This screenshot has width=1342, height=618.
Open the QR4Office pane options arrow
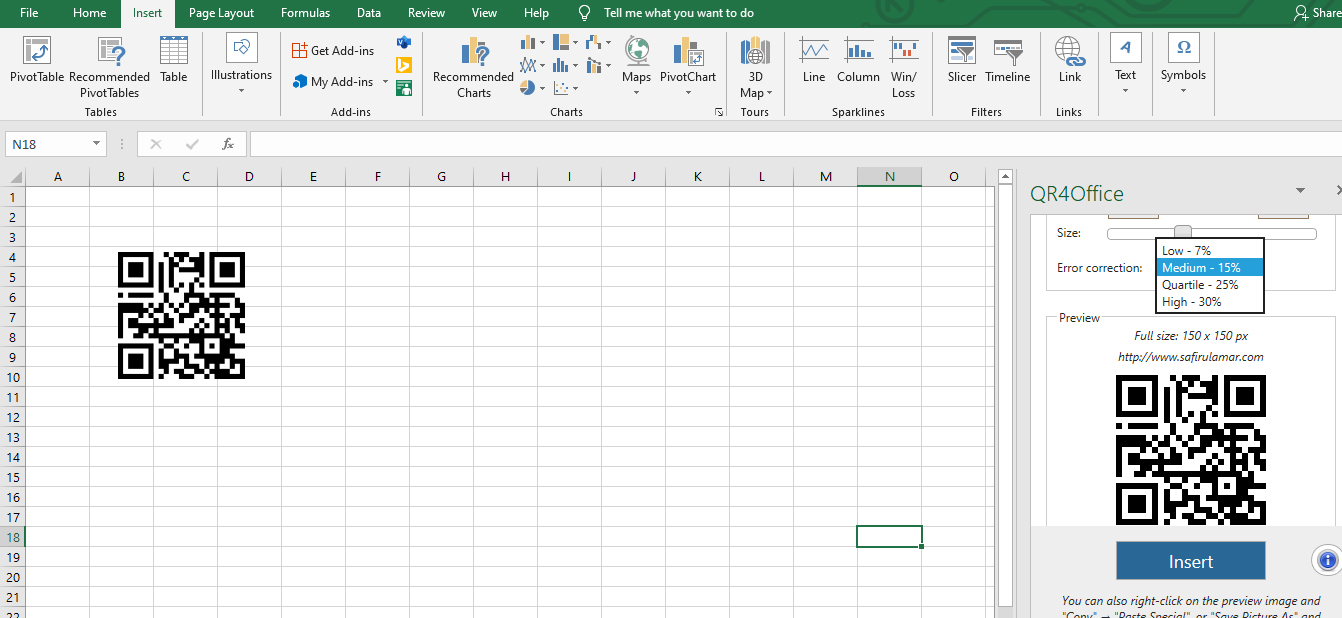point(1300,189)
